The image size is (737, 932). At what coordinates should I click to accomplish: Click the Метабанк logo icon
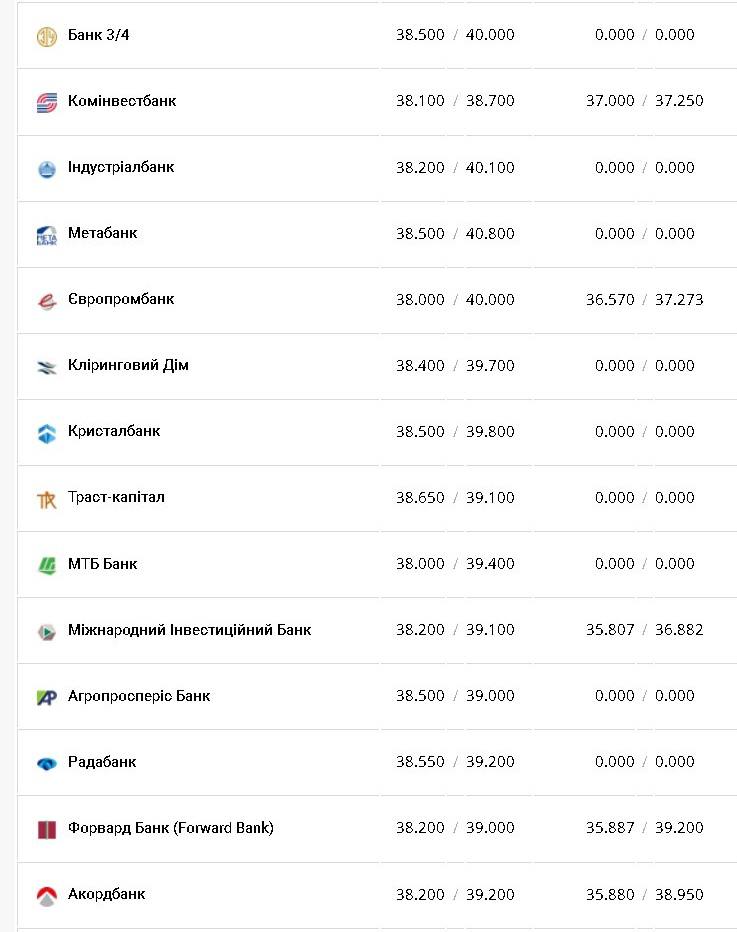coord(46,235)
